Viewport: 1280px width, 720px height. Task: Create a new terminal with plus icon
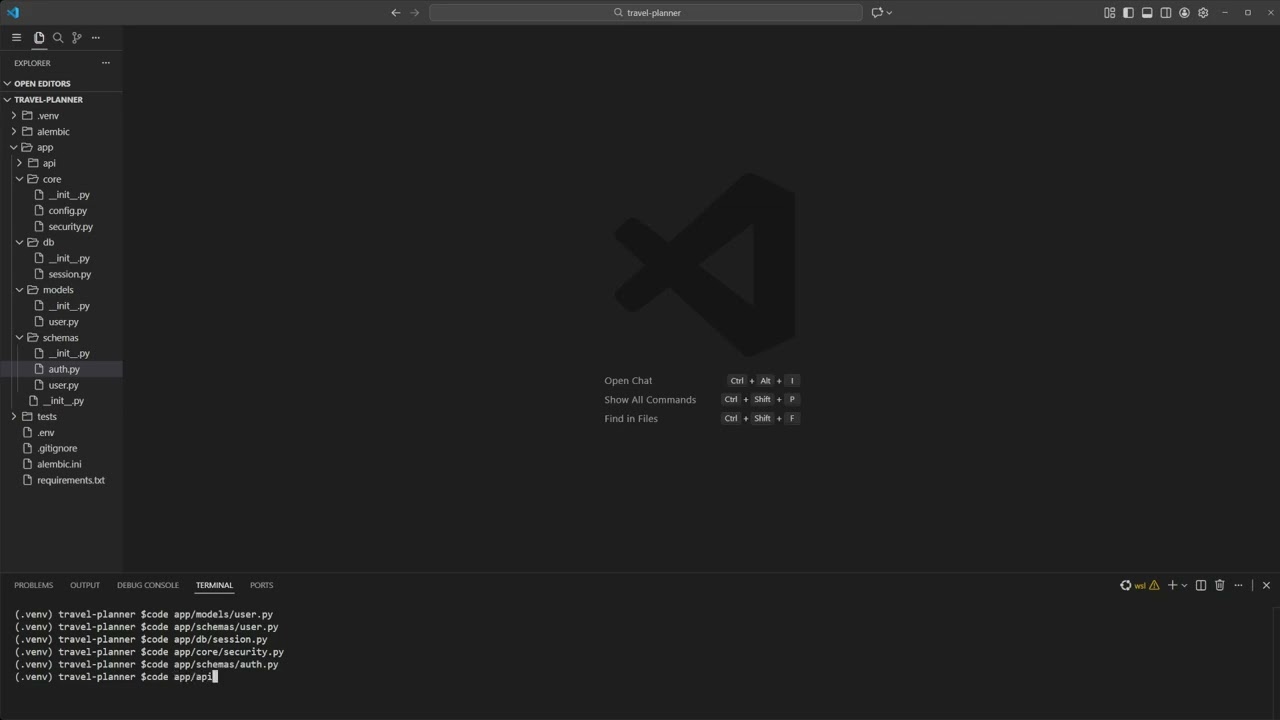click(1172, 585)
